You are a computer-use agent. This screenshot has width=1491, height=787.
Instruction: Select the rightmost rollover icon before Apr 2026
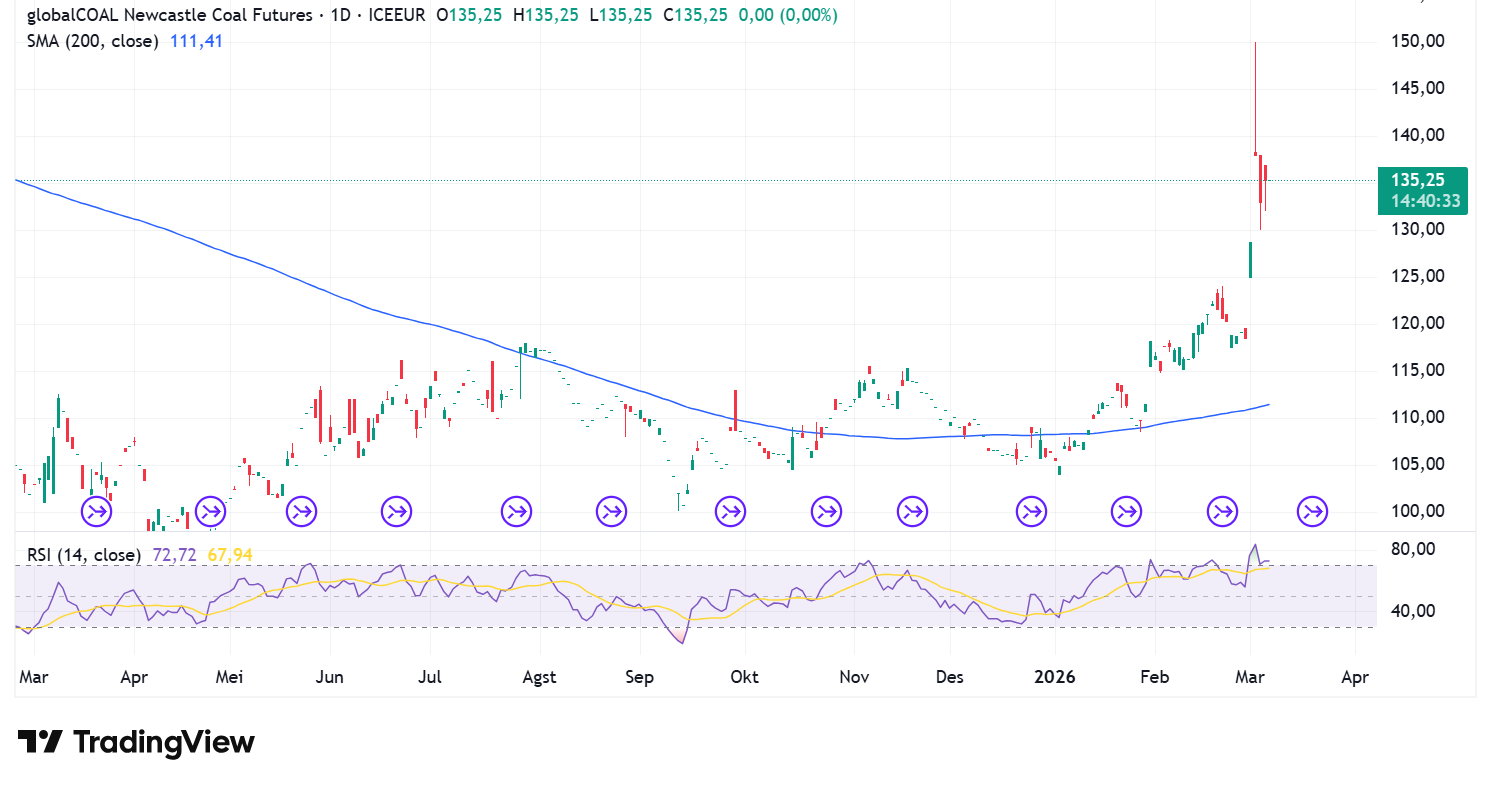point(1312,513)
